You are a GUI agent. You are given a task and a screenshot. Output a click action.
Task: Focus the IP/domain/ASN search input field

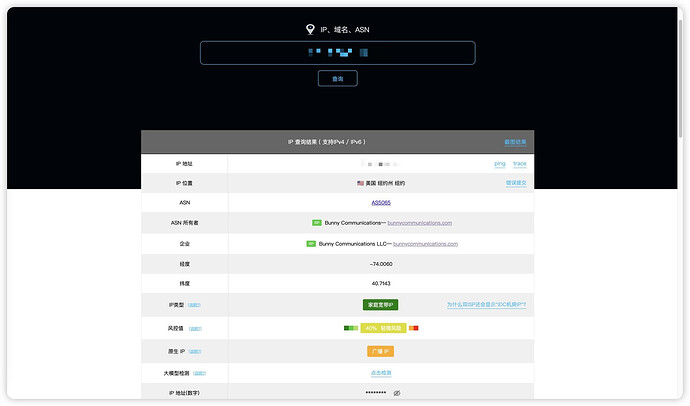[338, 53]
